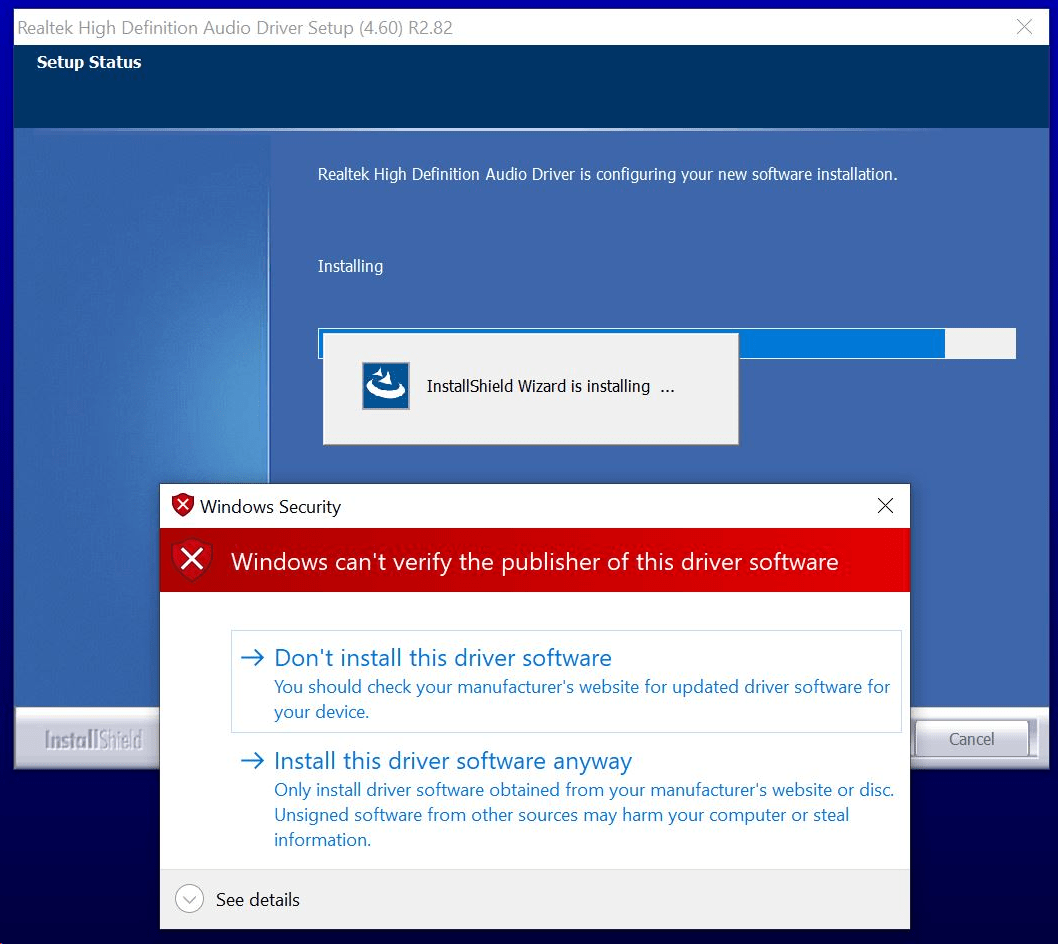Click the Setup Status header text
1058x944 pixels.
[x=89, y=62]
